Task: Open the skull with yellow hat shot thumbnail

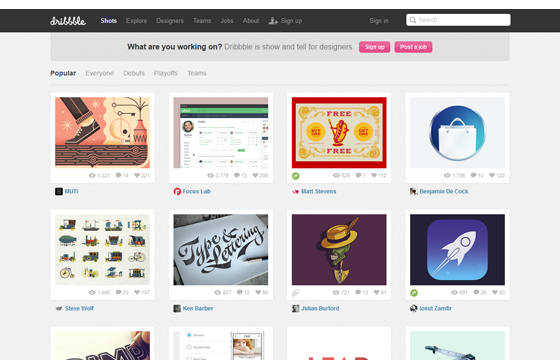Action: coord(339,250)
